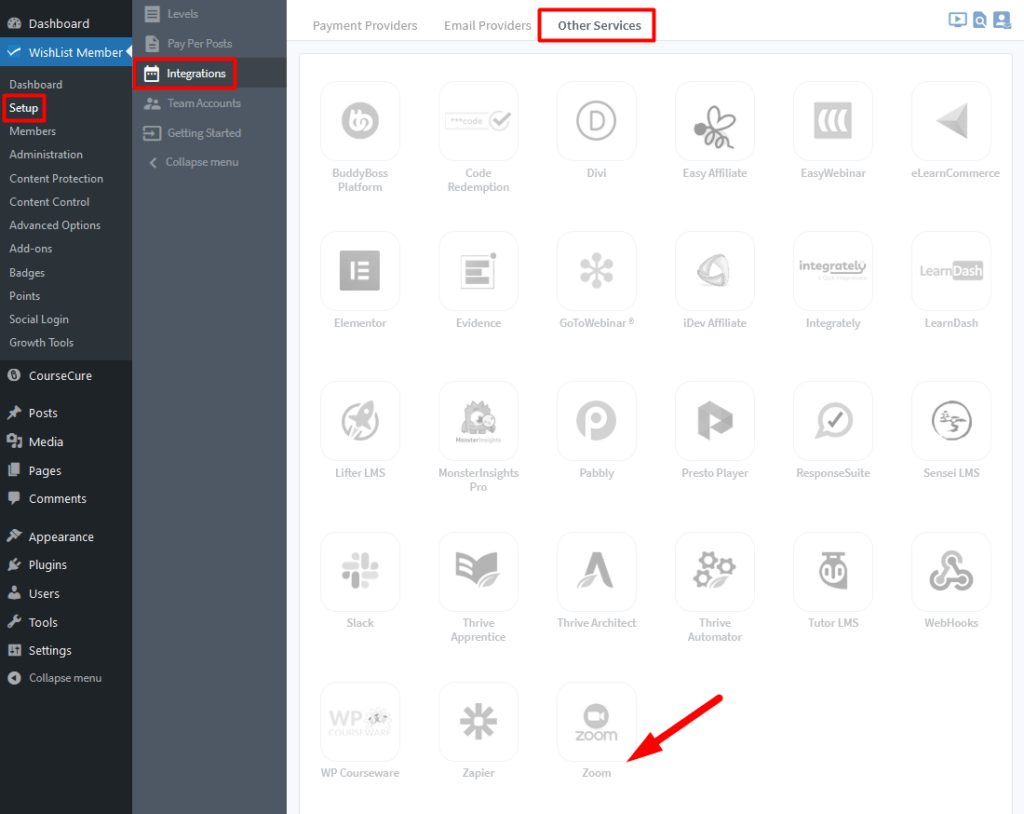
Task: Switch to the Payment Providers tab
Action: click(365, 25)
